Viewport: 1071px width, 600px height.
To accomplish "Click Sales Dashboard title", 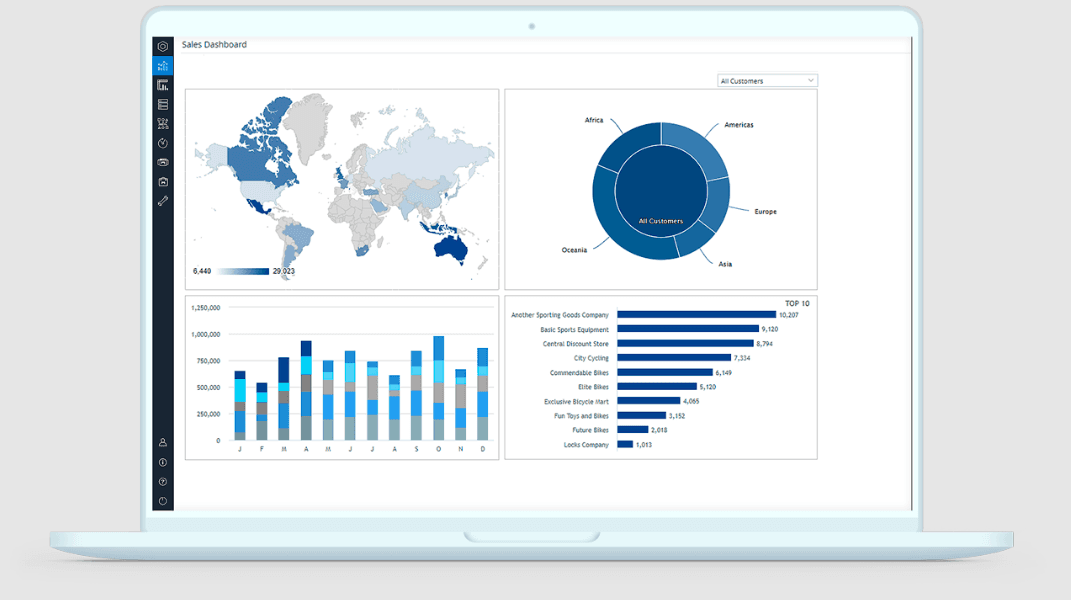I will pyautogui.click(x=214, y=44).
